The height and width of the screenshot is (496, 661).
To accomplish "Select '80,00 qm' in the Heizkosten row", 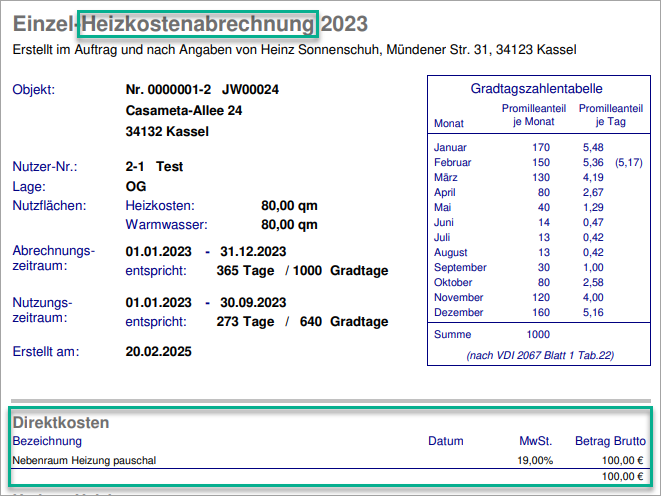I will click(x=289, y=206).
